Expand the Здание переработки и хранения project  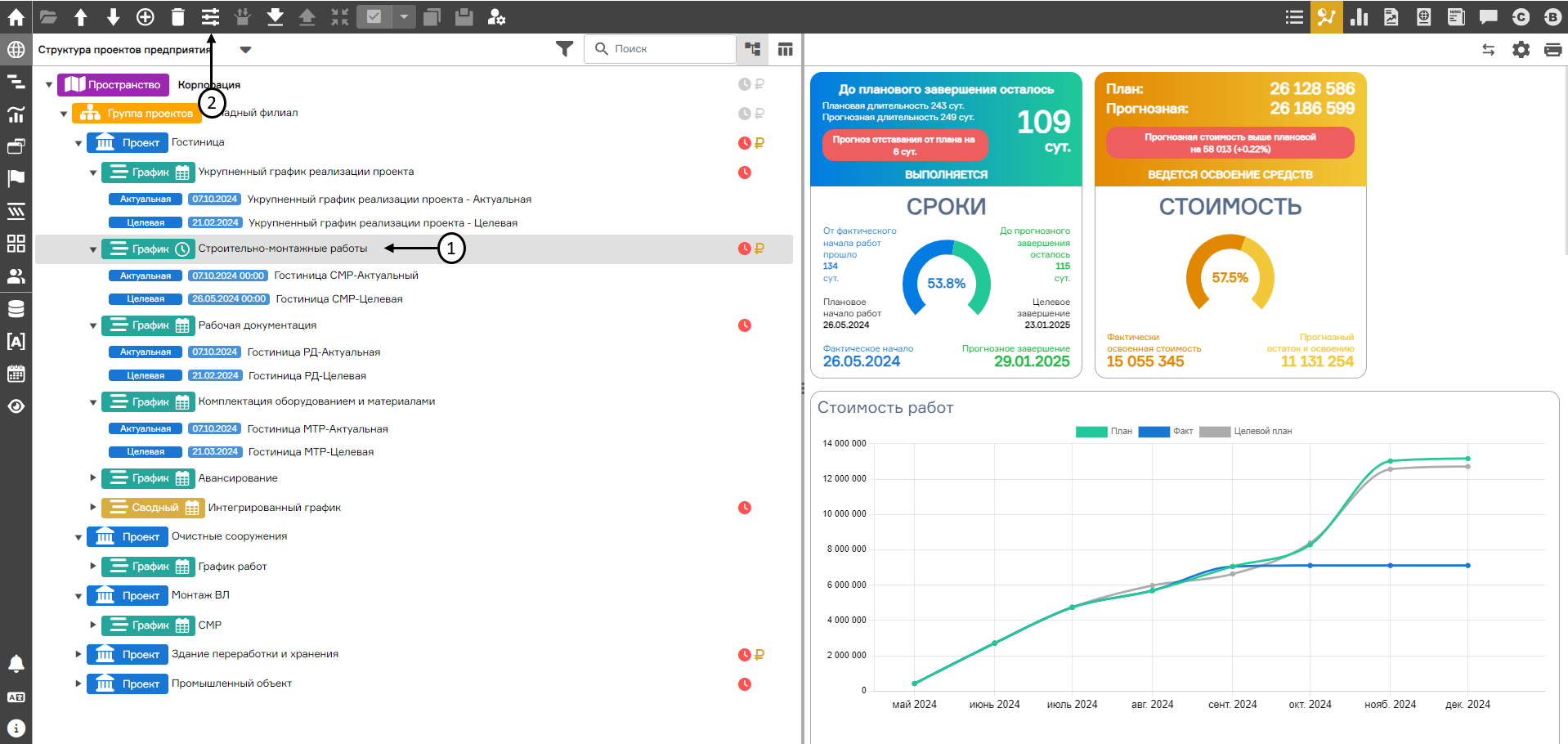pos(78,654)
